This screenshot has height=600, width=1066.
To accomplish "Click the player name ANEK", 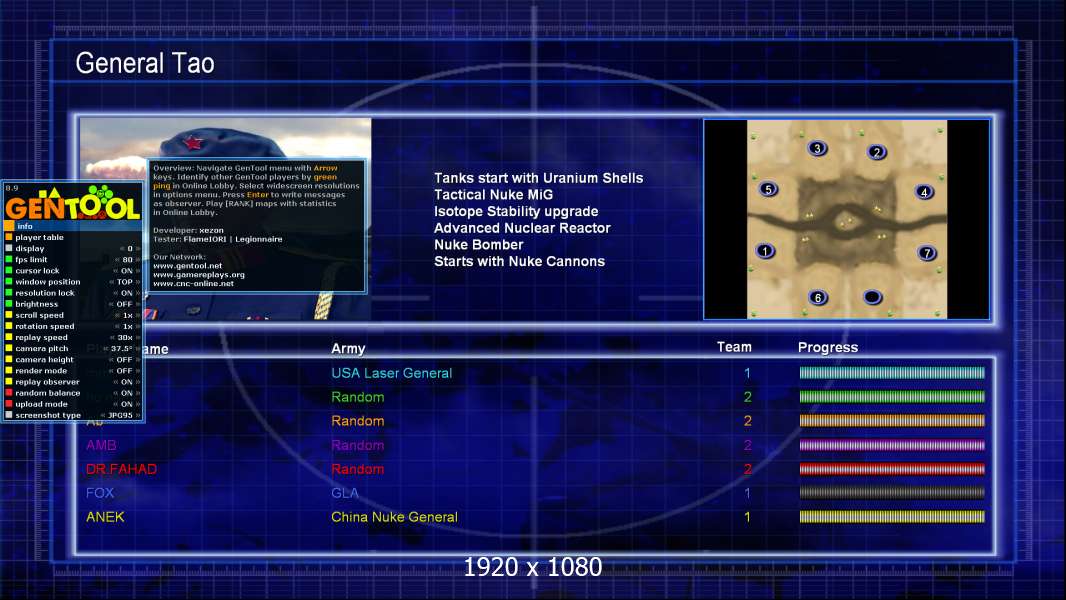I will coord(105,517).
